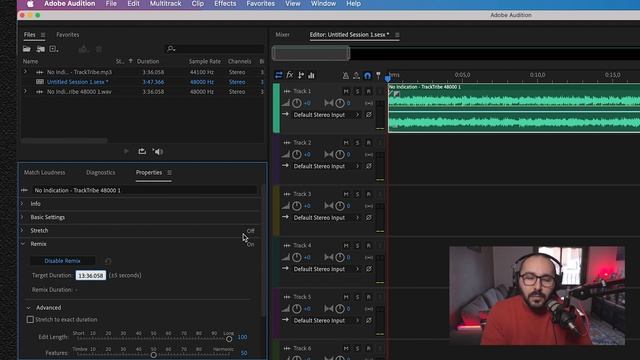The image size is (640, 360).
Task: Click the Files panel play preview button
Action: pyautogui.click(x=126, y=151)
